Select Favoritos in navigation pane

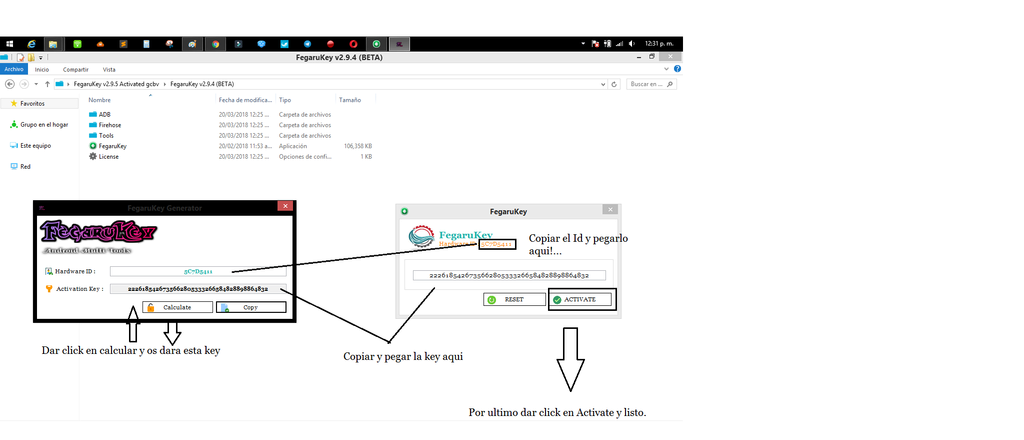(32, 104)
